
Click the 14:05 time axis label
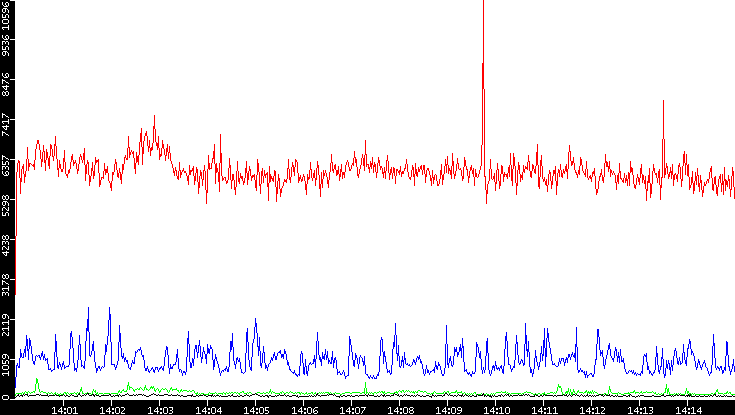[x=255, y=410]
